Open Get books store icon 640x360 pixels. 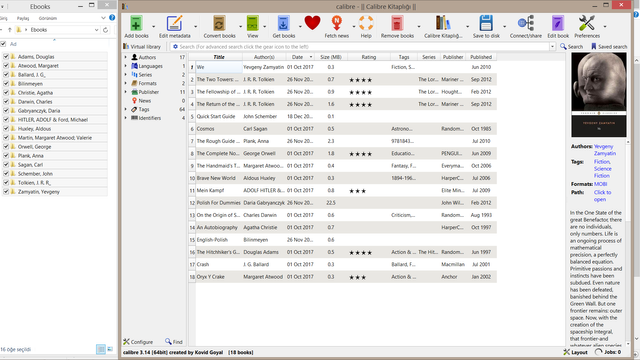[283, 23]
